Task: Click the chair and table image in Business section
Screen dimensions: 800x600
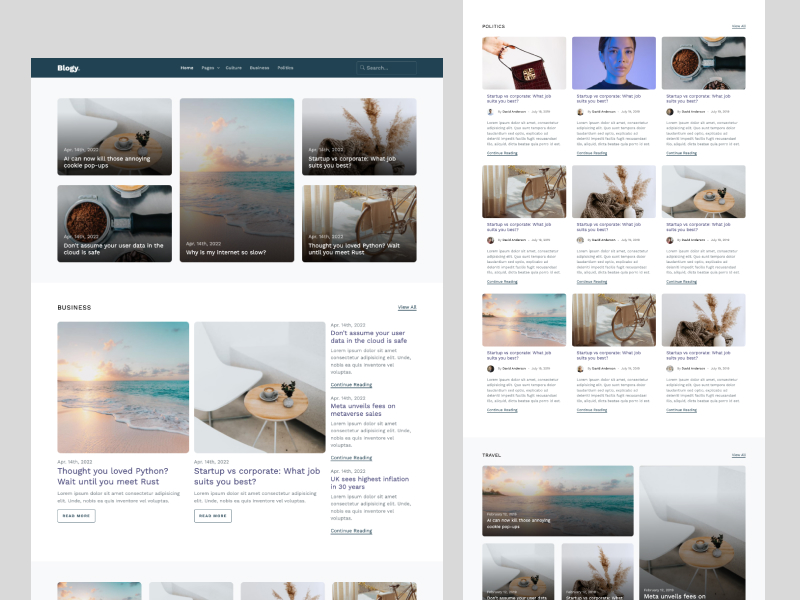Action: pos(259,387)
